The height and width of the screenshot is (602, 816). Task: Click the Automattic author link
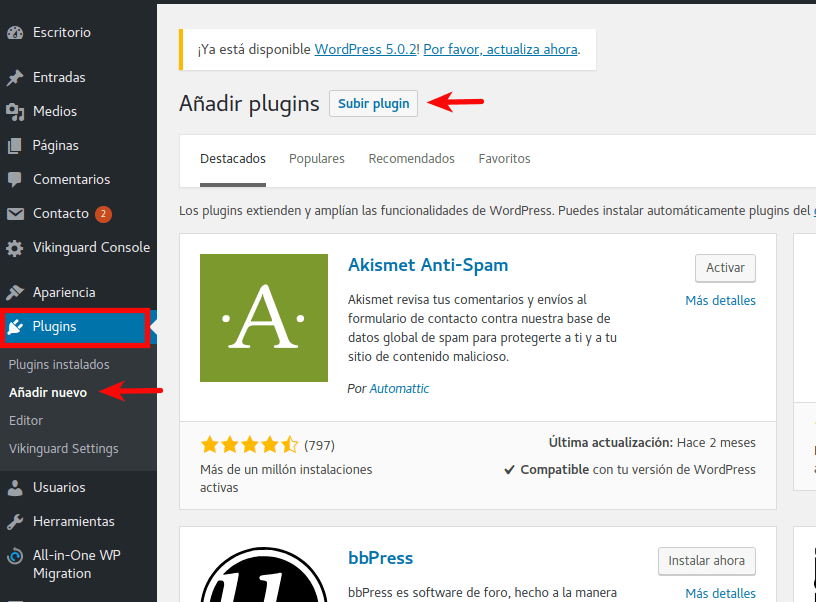pyautogui.click(x=399, y=389)
